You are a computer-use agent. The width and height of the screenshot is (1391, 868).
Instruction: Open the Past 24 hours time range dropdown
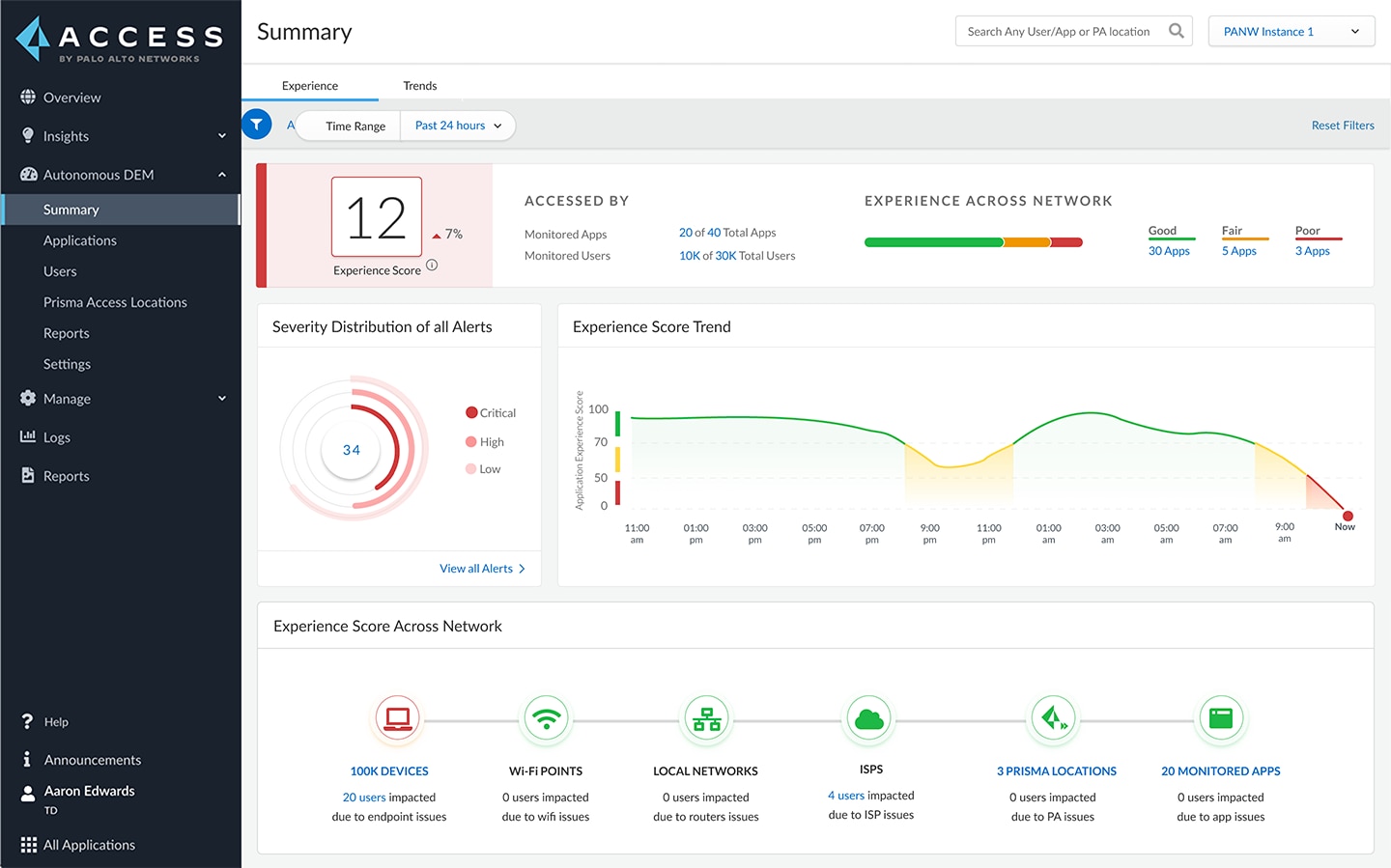456,125
